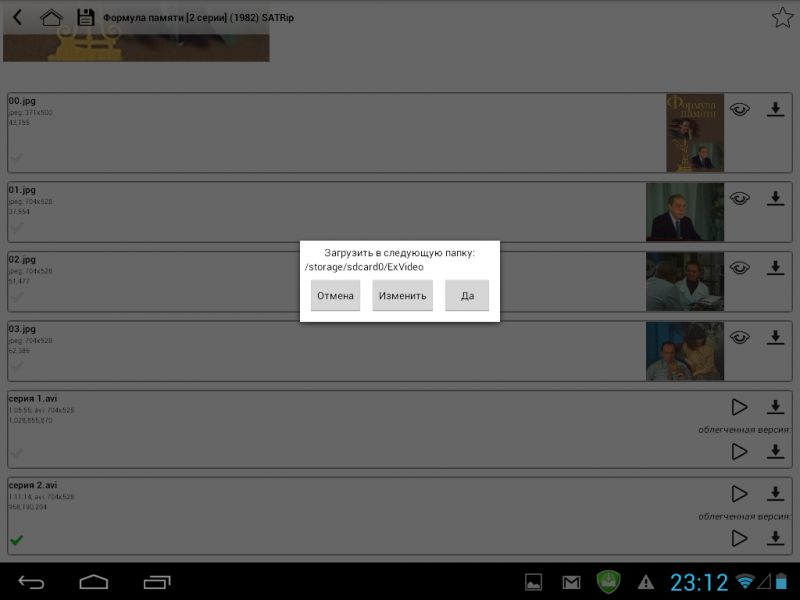This screenshot has height=600, width=800.
Task: Add to favorites with the star icon
Action: click(781, 17)
